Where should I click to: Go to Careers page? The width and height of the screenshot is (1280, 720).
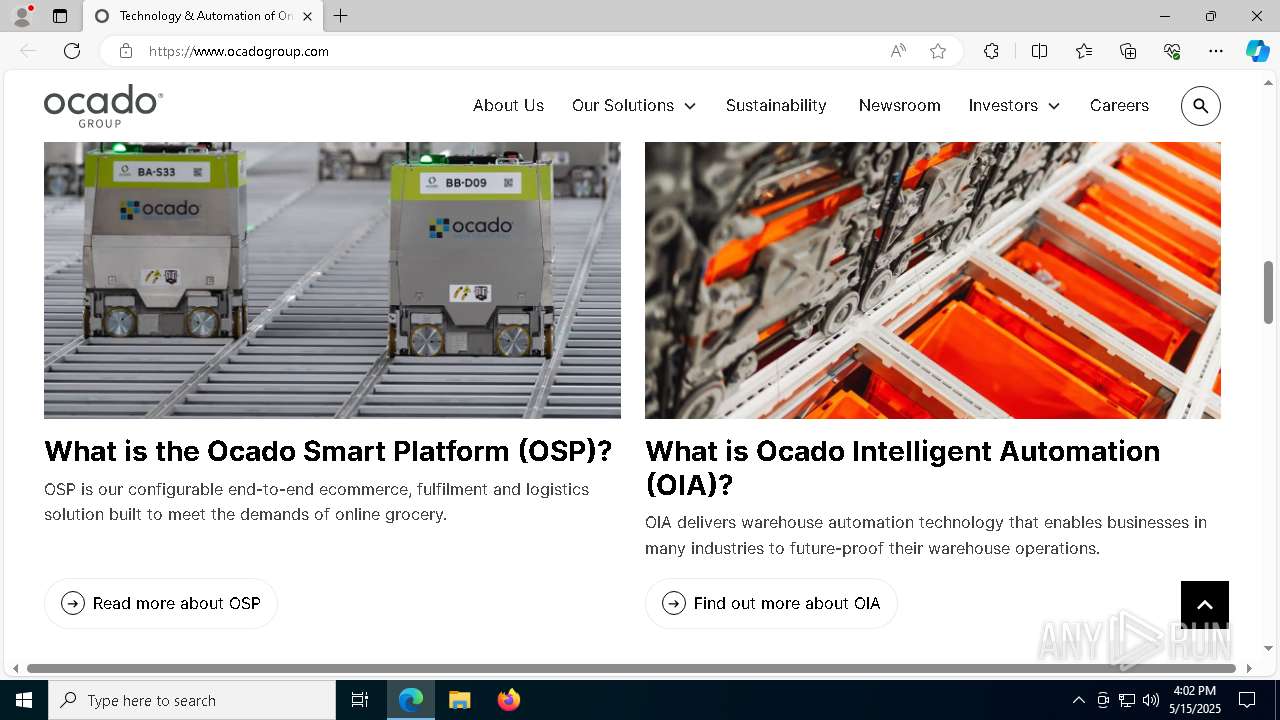(1119, 106)
